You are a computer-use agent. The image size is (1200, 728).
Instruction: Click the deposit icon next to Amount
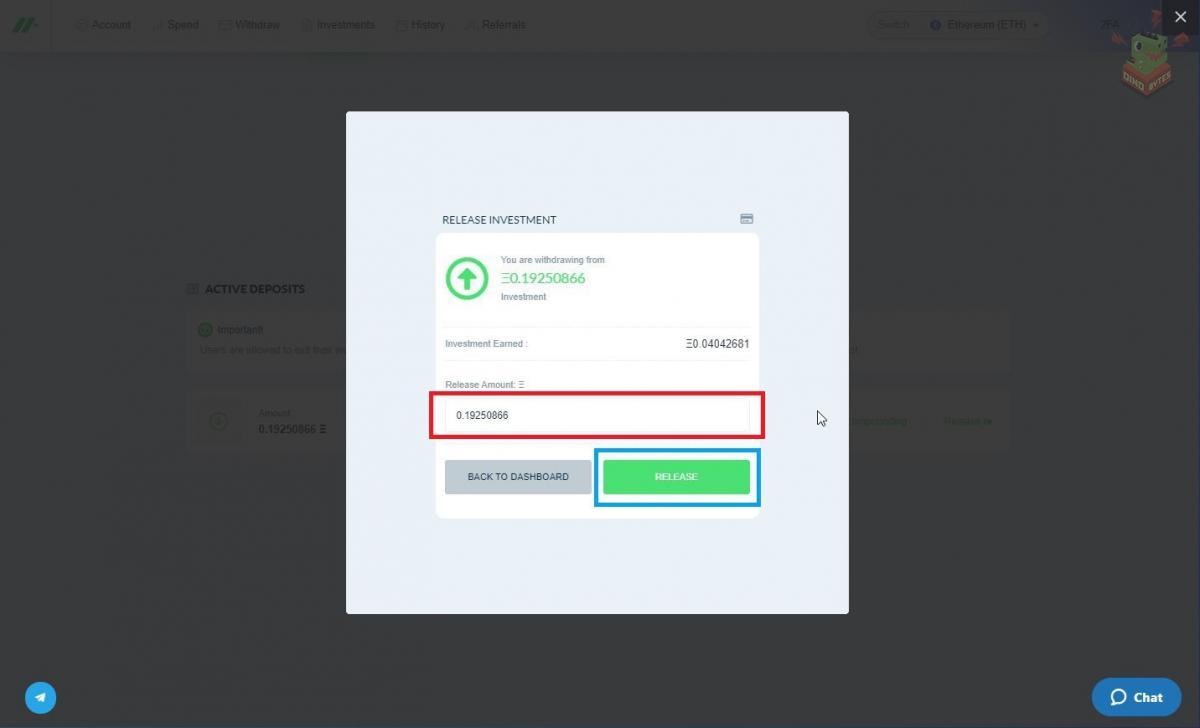(x=218, y=421)
